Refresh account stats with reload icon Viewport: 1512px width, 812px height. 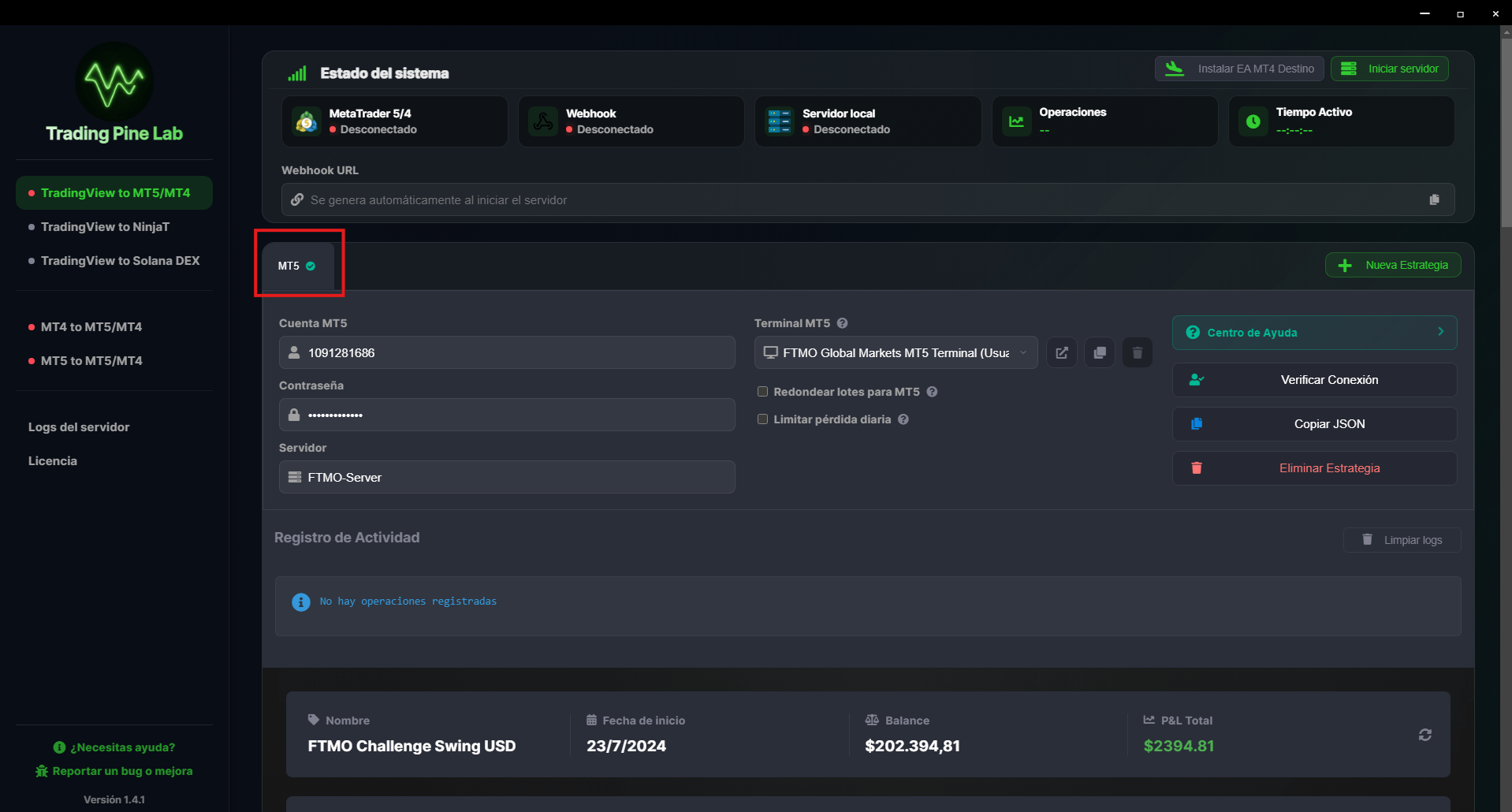click(x=1424, y=735)
